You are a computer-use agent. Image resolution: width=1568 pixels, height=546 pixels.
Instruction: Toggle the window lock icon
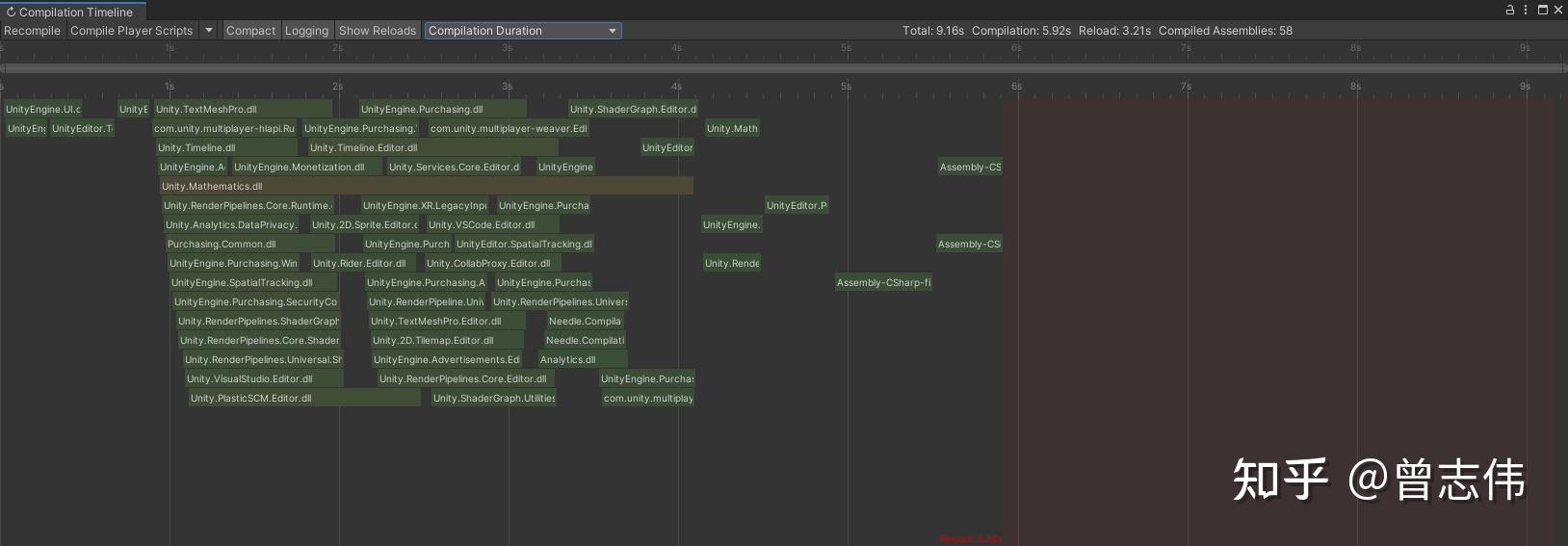pos(1510,10)
